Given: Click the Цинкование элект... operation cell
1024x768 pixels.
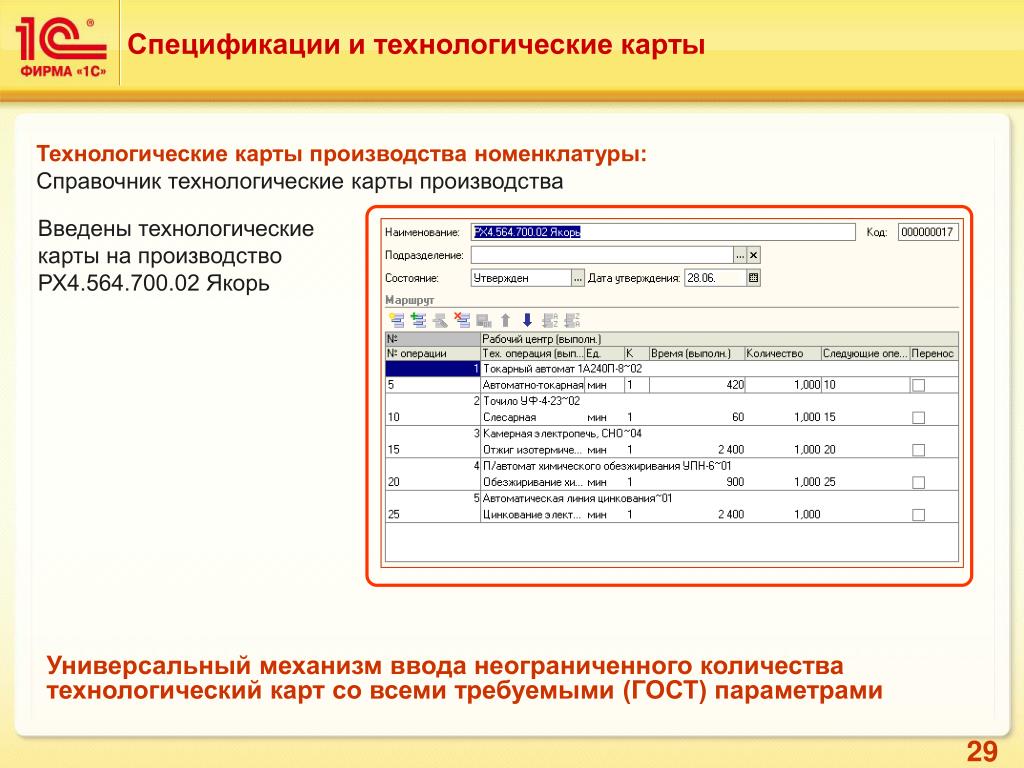Looking at the screenshot, I should coord(532,515).
